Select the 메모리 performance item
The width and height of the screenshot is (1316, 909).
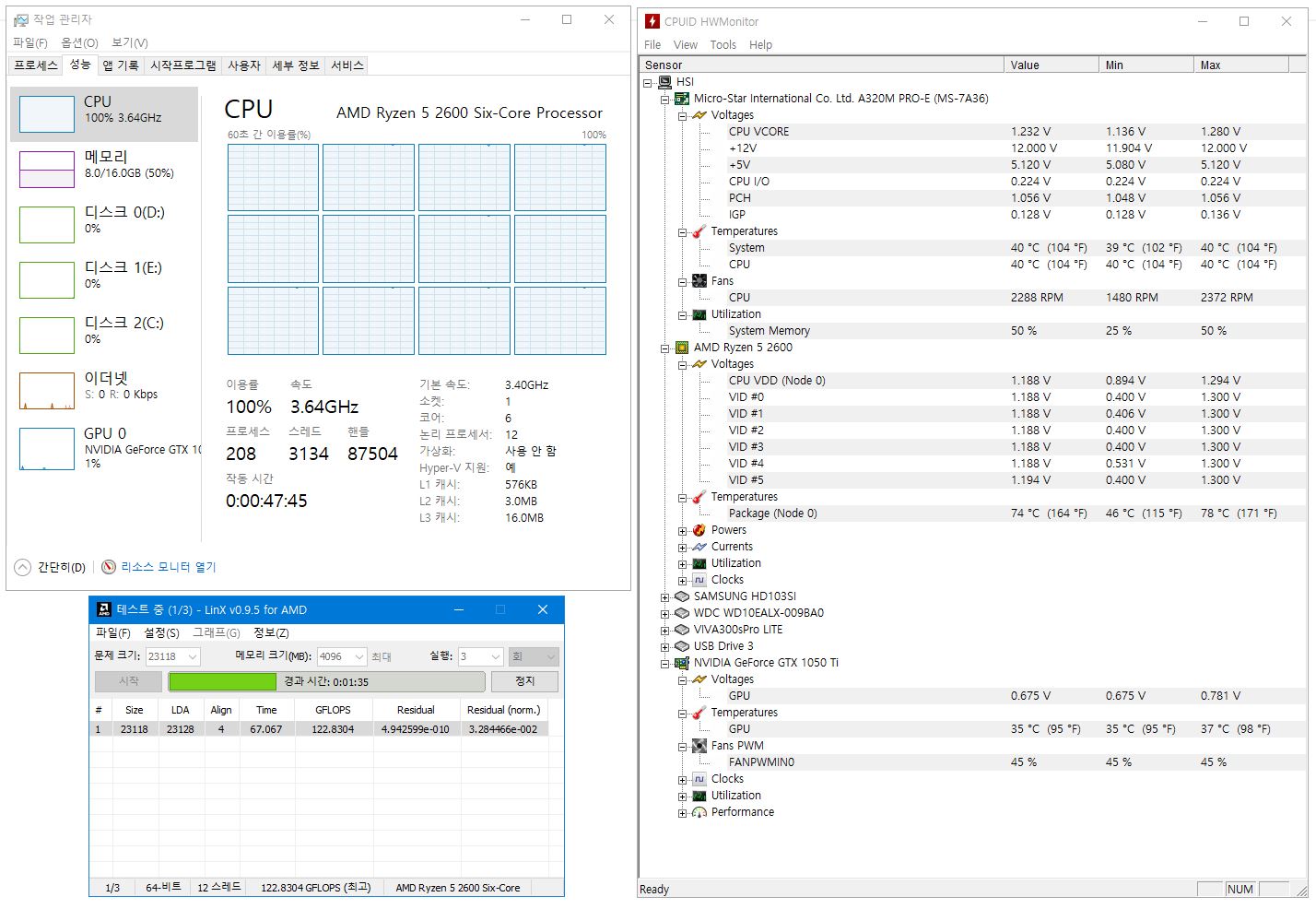[x=104, y=169]
